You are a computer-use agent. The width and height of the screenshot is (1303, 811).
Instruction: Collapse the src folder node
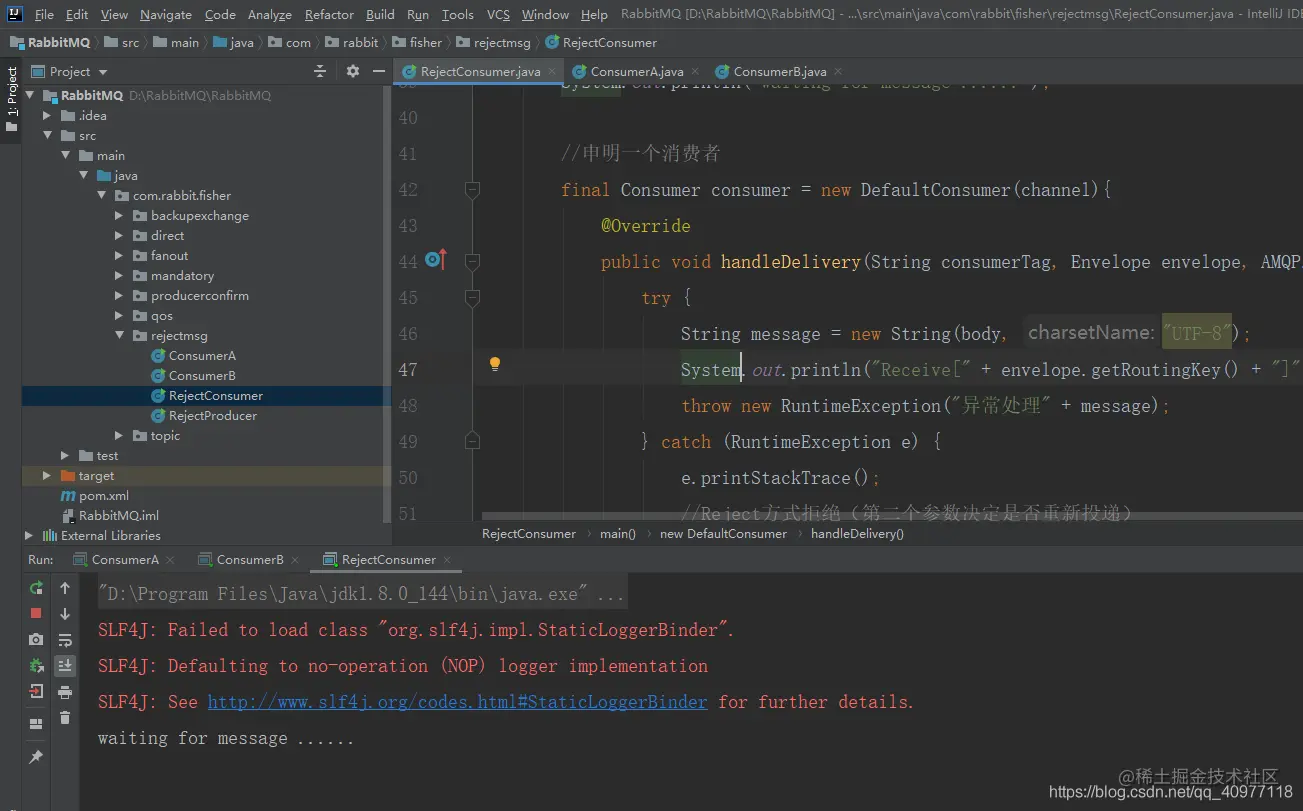click(46, 135)
